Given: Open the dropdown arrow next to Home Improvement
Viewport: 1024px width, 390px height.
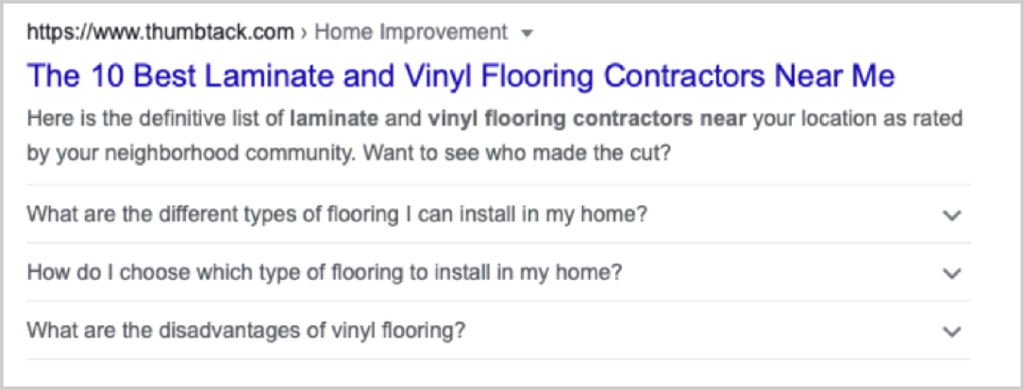Looking at the screenshot, I should point(528,33).
